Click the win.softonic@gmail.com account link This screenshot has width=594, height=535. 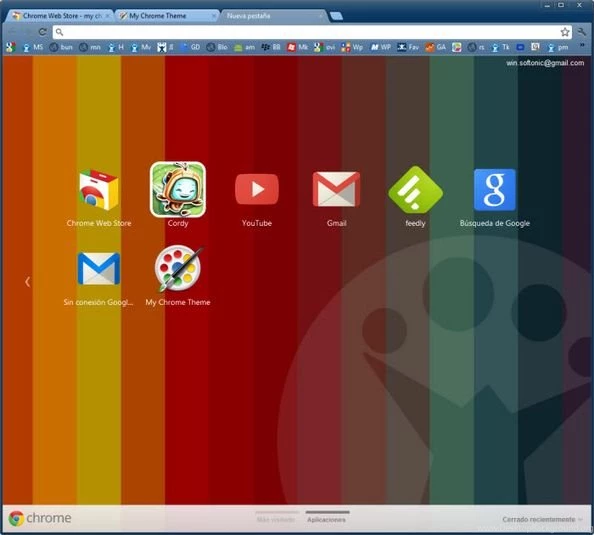point(545,63)
